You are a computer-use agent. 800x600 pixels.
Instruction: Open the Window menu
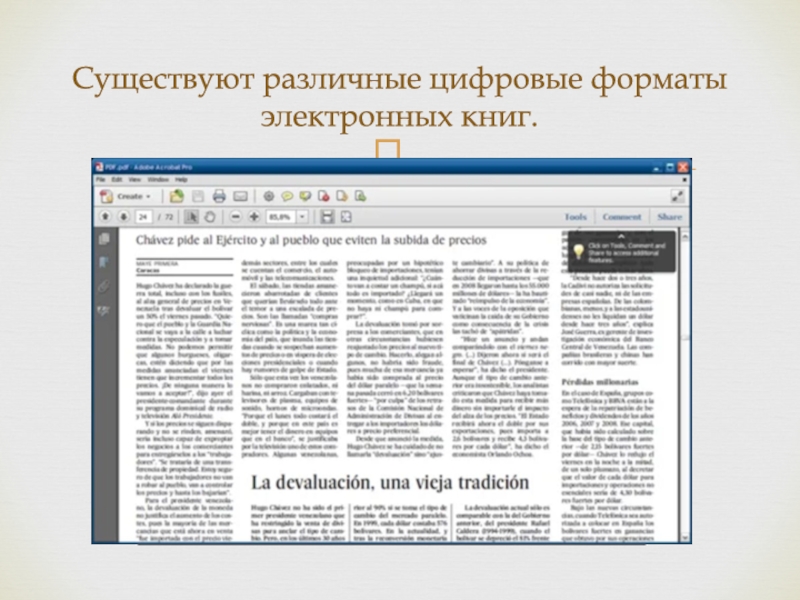pos(158,180)
